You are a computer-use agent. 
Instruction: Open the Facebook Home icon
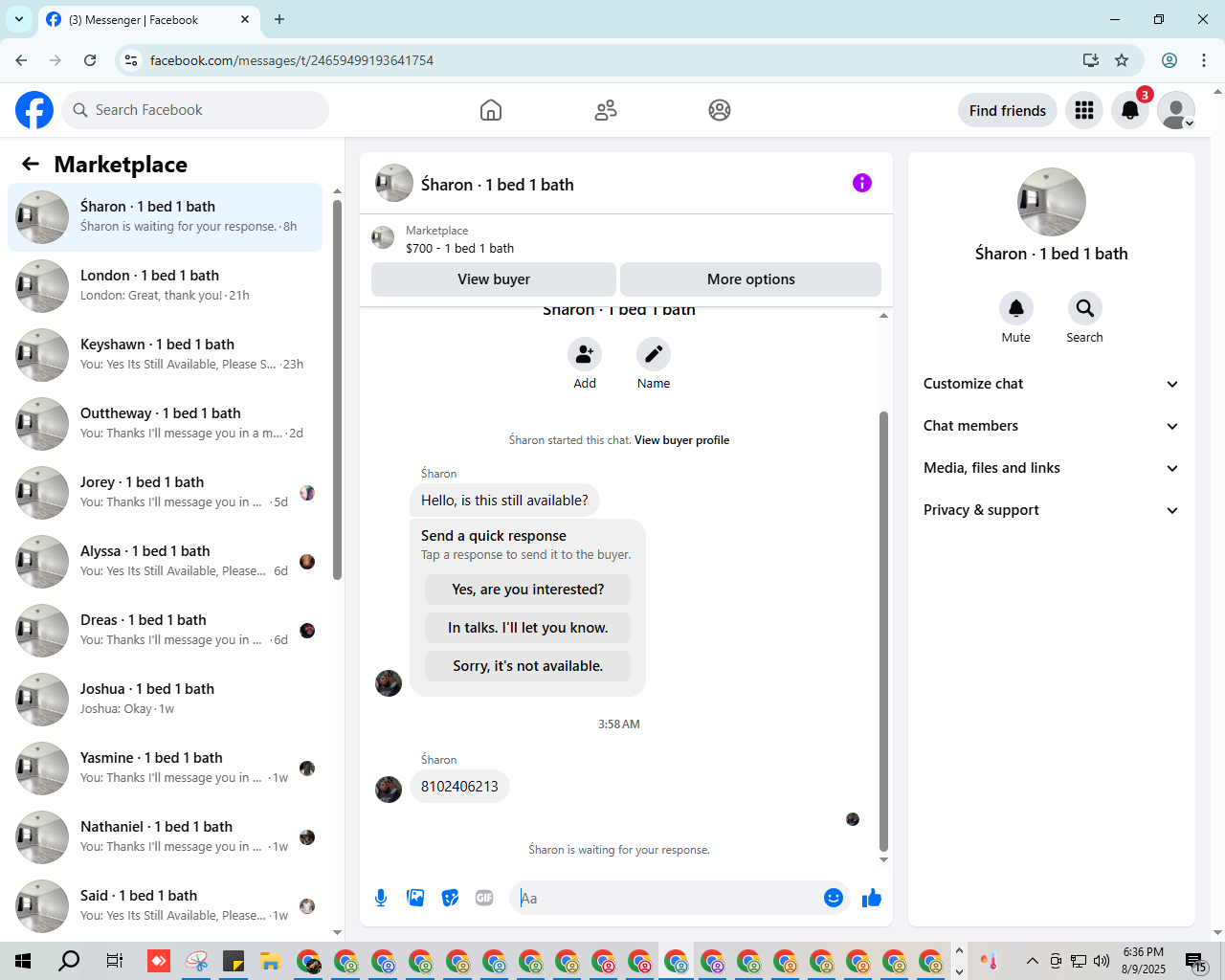click(x=491, y=110)
